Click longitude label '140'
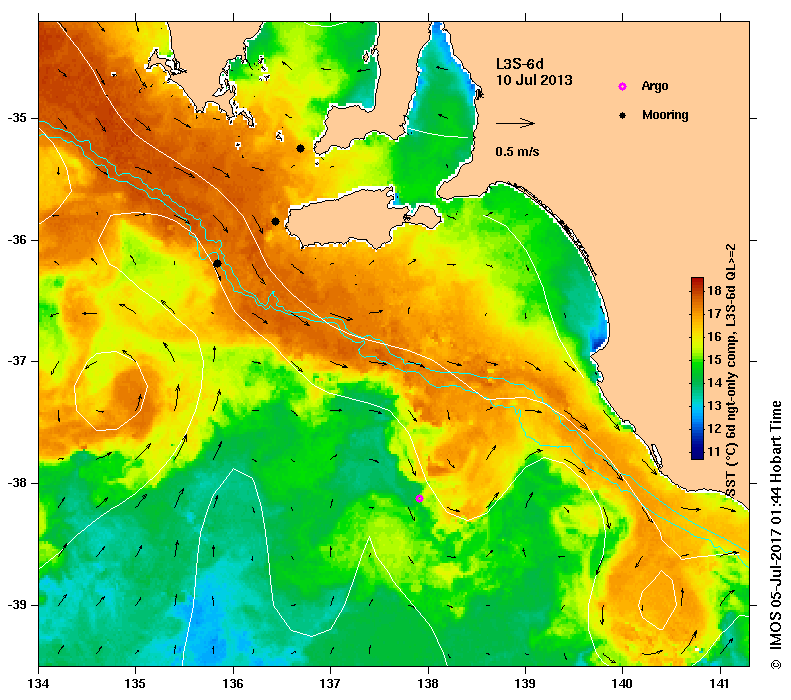Image resolution: width=791 pixels, height=700 pixels. 623,684
